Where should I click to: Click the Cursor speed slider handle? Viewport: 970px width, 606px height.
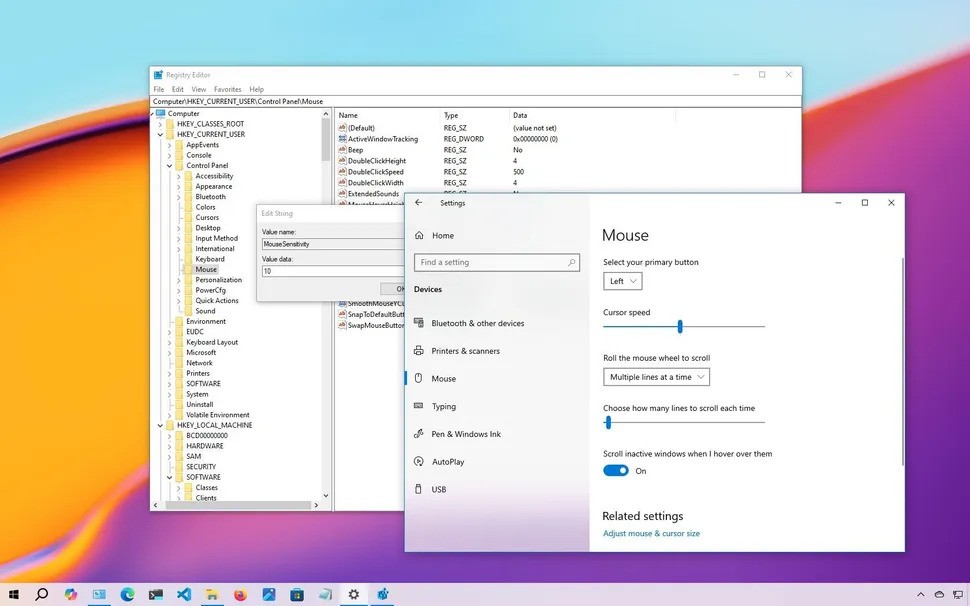(x=680, y=326)
